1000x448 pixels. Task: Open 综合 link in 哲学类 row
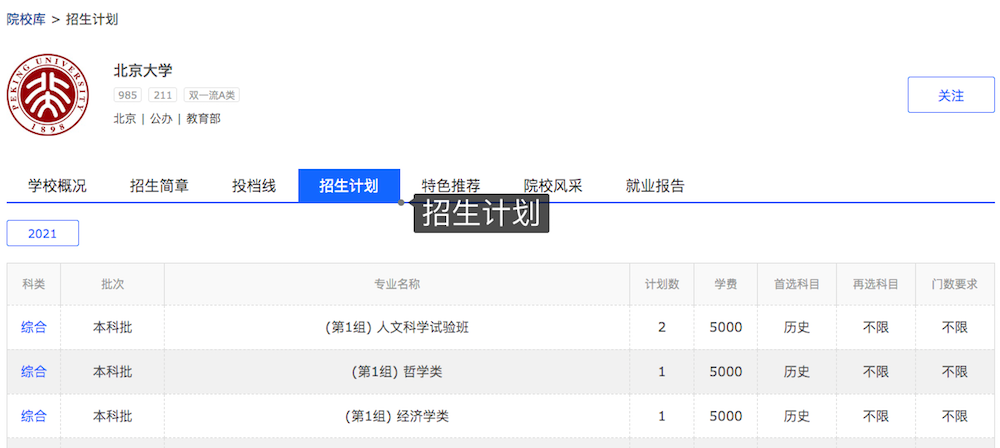click(34, 372)
